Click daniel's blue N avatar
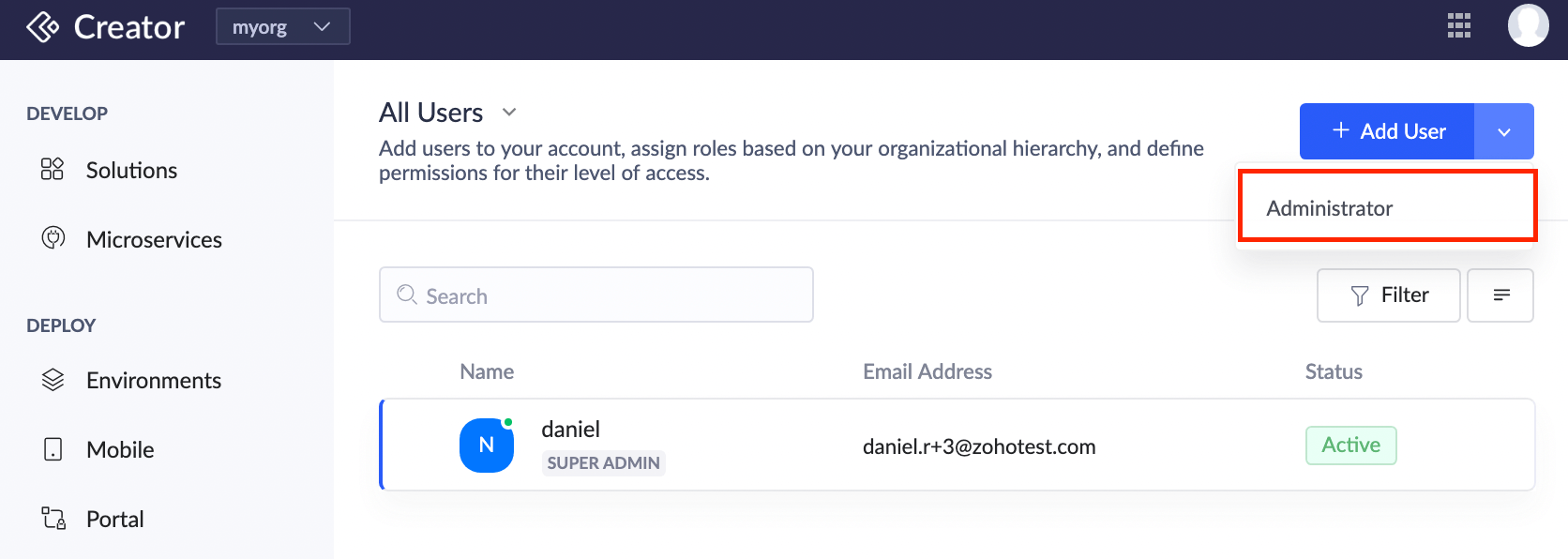Image resolution: width=1568 pixels, height=559 pixels. click(487, 446)
